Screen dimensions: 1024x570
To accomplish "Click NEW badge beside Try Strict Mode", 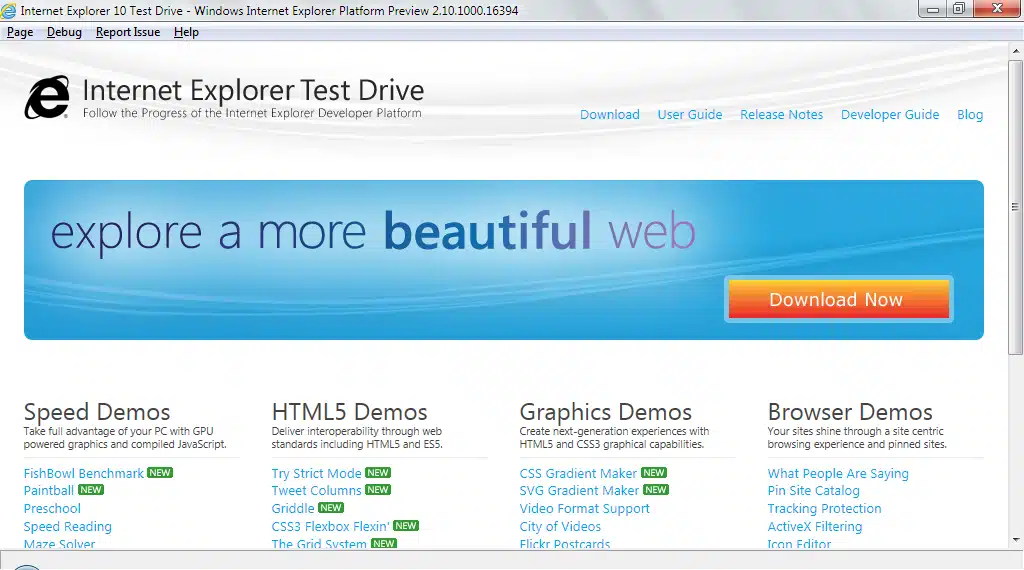I will [378, 473].
